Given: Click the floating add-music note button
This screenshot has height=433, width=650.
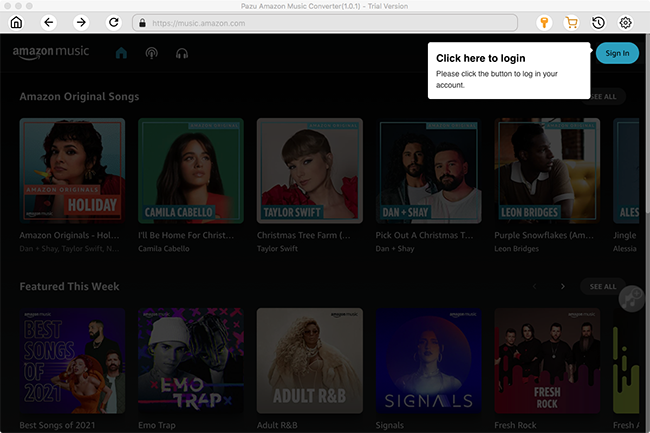Looking at the screenshot, I should [x=631, y=298].
